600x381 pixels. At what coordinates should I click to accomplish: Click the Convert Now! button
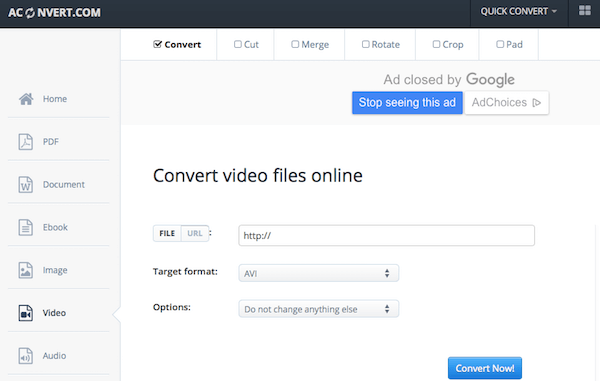tap(485, 368)
